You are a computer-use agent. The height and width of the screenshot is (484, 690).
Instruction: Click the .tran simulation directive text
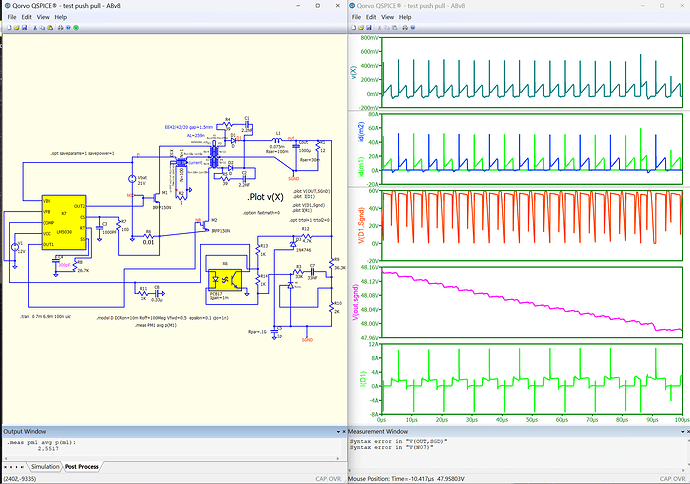[x=46, y=316]
